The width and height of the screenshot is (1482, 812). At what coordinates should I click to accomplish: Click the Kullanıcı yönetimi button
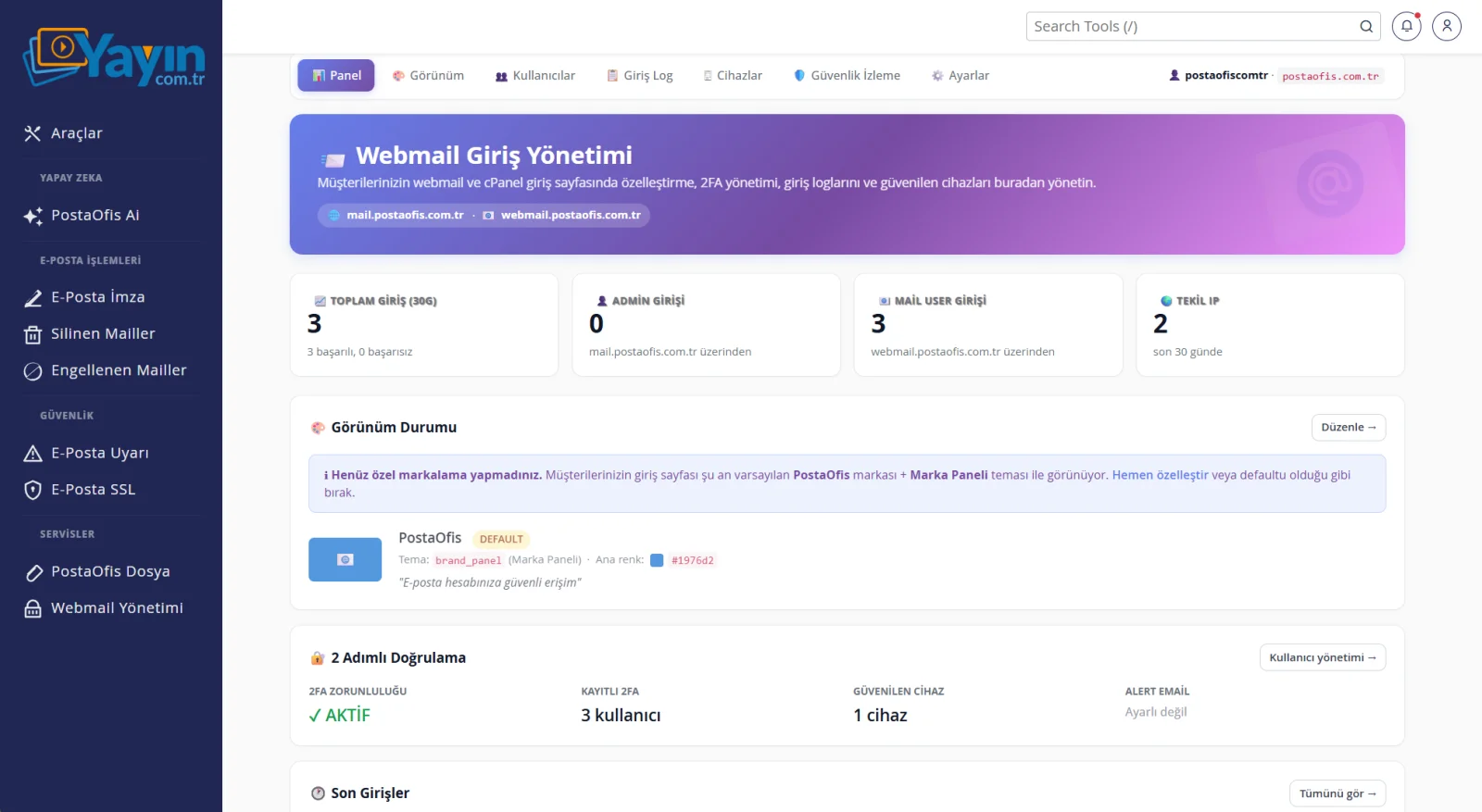click(x=1323, y=657)
